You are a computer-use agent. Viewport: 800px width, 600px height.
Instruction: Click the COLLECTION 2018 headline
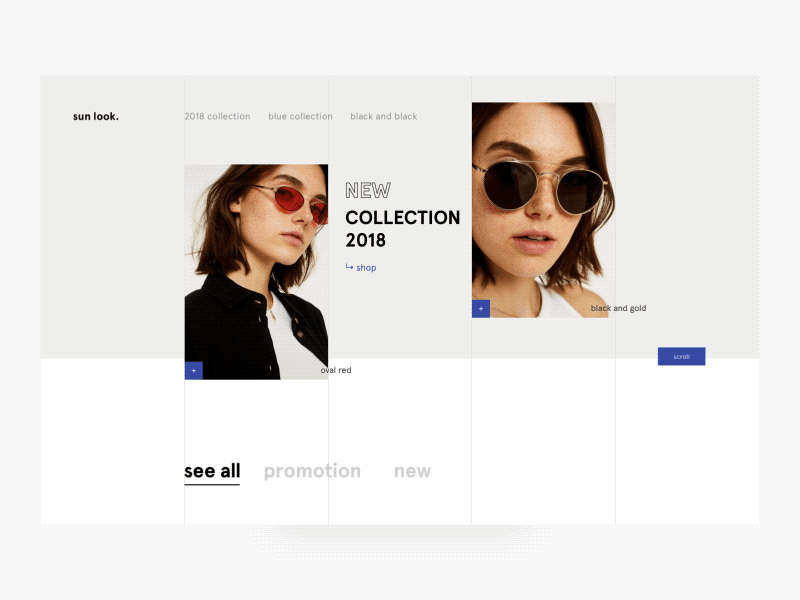click(x=403, y=229)
